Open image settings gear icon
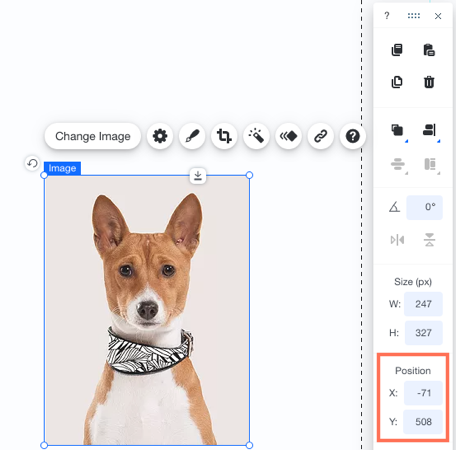The width and height of the screenshot is (456, 450). pyautogui.click(x=160, y=136)
